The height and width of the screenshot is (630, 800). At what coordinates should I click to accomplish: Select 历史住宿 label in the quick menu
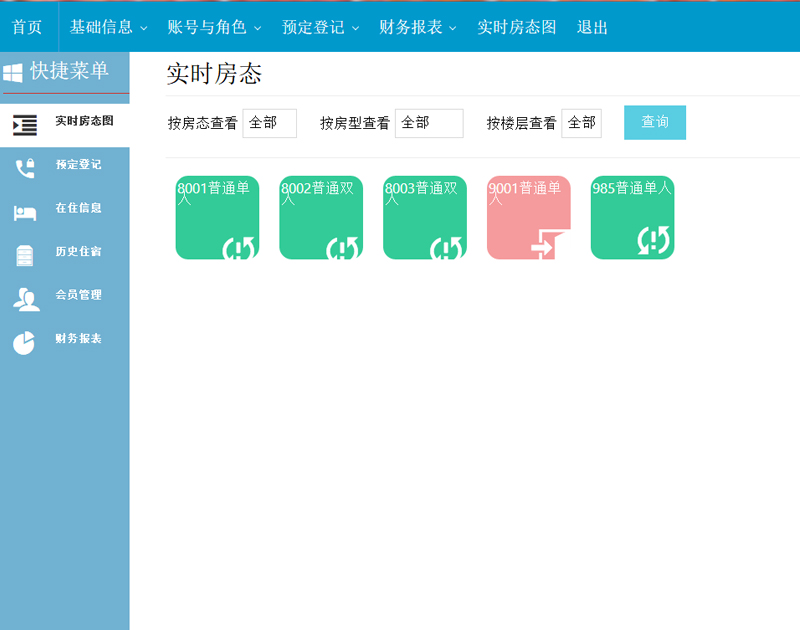79,251
